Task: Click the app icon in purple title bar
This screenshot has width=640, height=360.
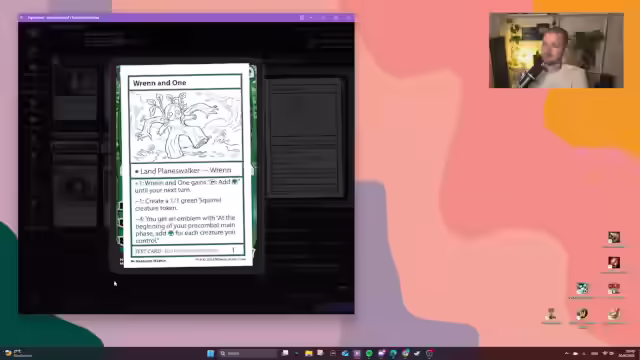Action: pos(22,18)
